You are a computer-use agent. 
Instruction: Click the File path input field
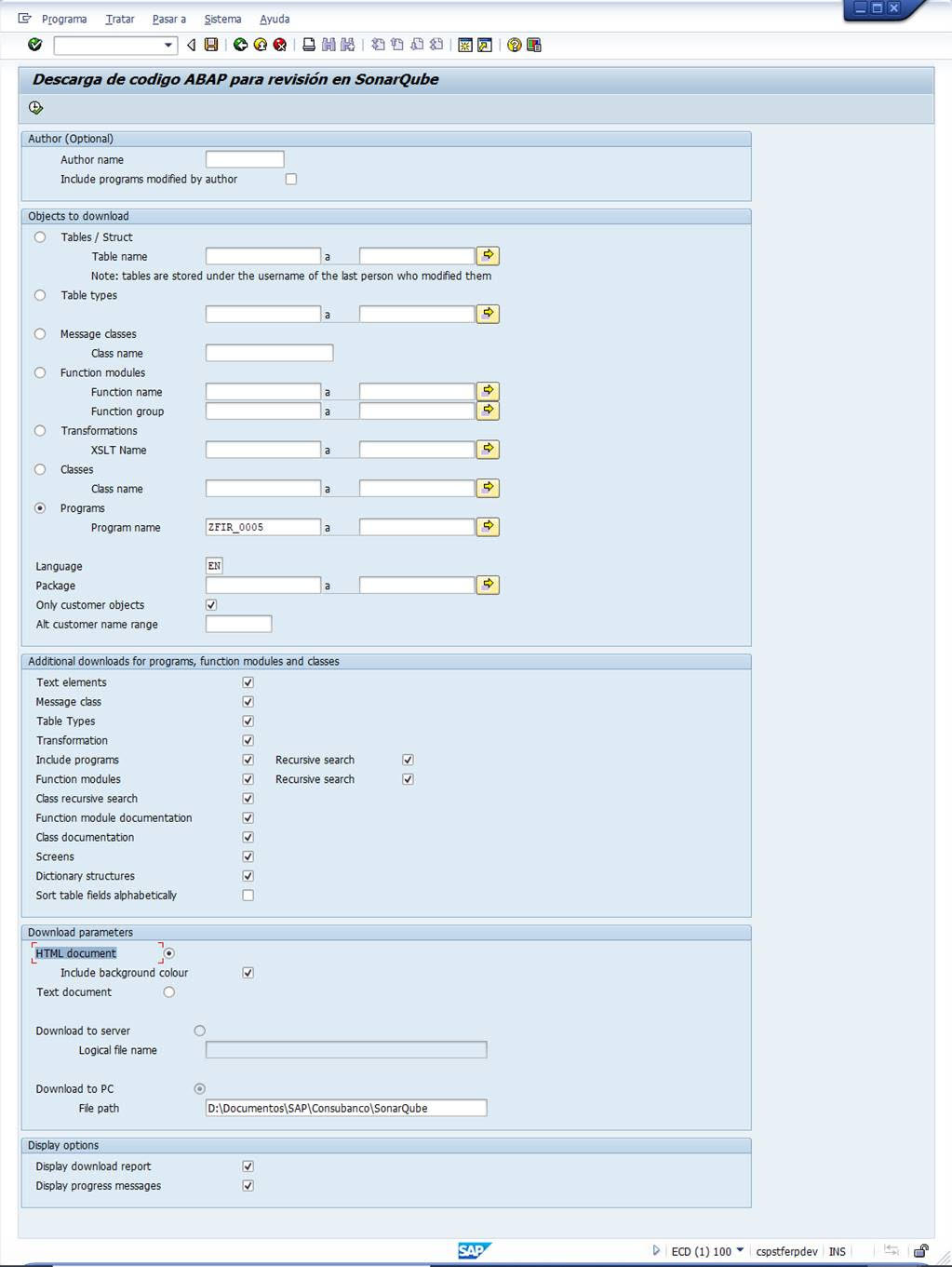[346, 1108]
